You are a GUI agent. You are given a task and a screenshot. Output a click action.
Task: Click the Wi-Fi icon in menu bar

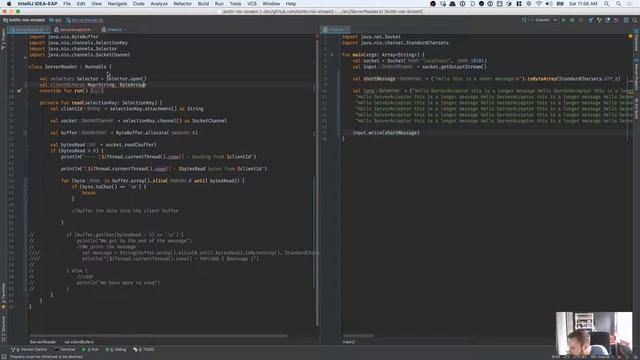coord(539,4)
